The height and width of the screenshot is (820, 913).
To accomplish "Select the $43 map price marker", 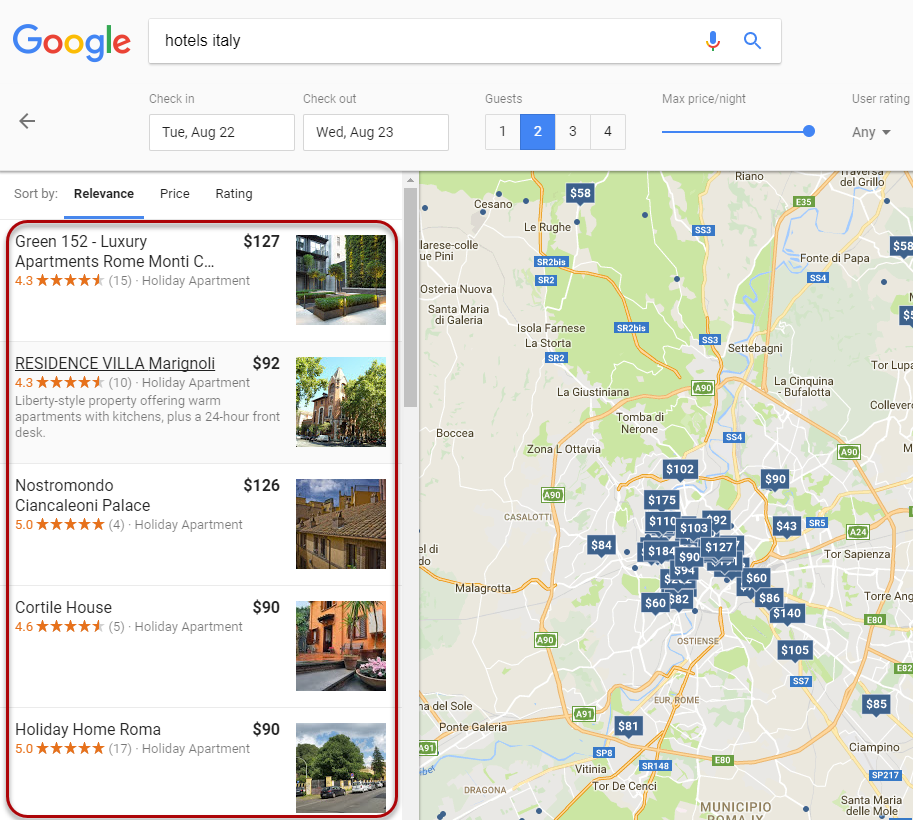I will pyautogui.click(x=786, y=527).
